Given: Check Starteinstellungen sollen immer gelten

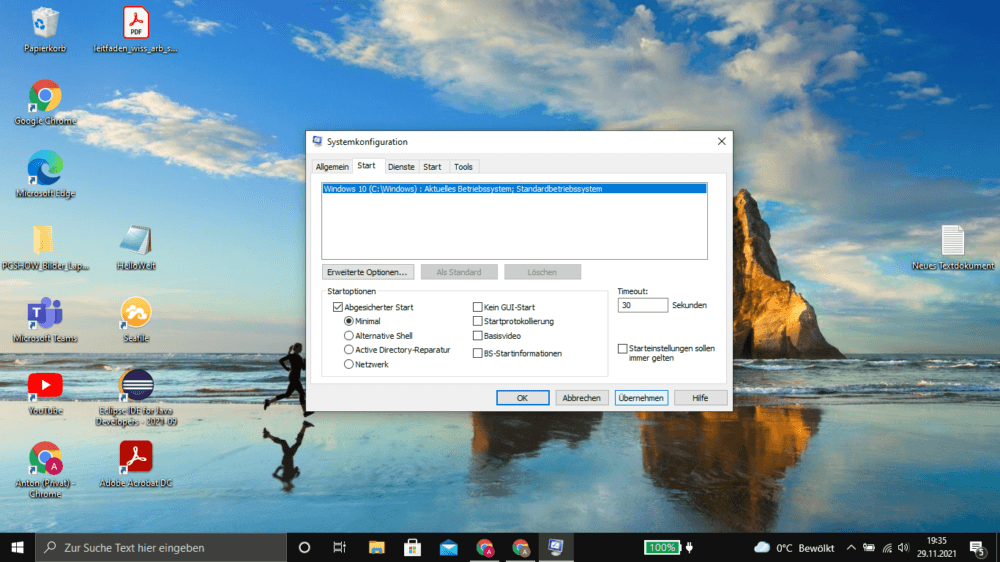Looking at the screenshot, I should pos(622,348).
